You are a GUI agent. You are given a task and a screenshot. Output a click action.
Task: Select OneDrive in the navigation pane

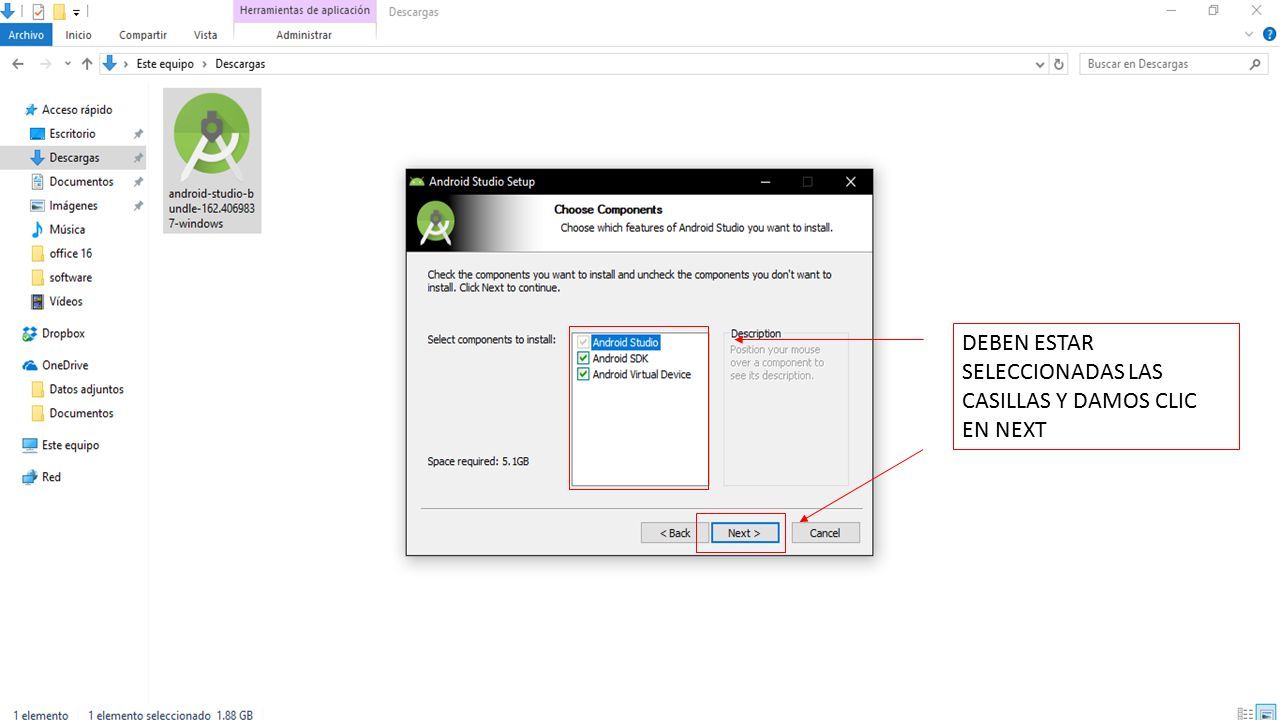click(64, 366)
